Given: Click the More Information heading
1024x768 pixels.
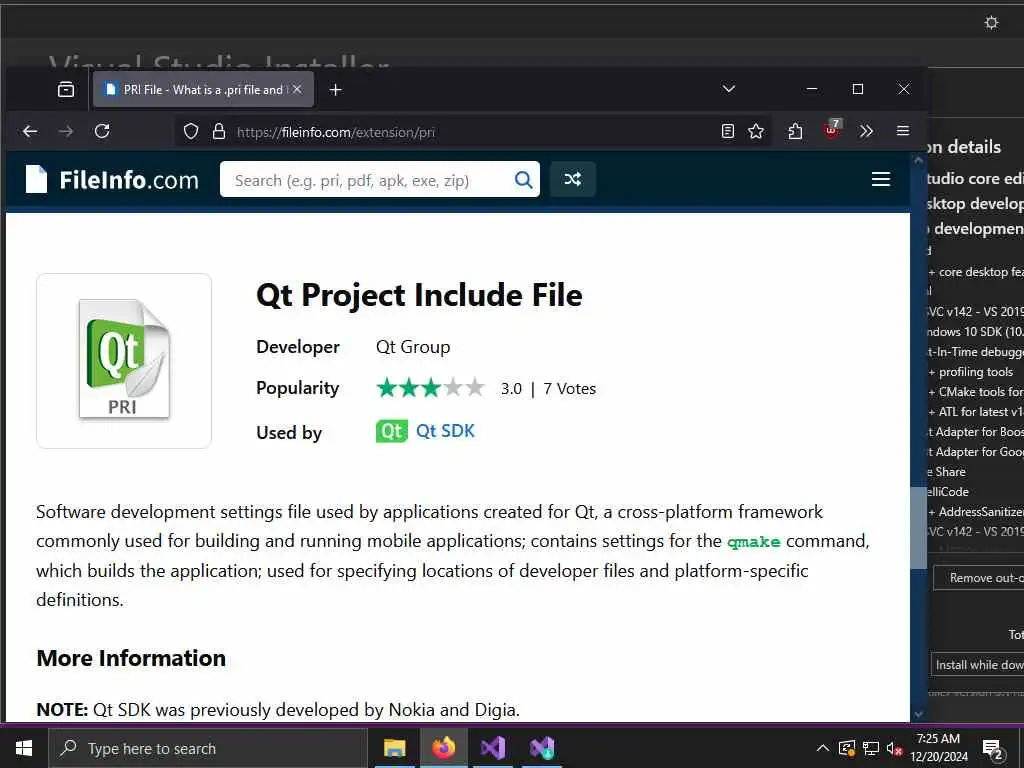Looking at the screenshot, I should (x=131, y=658).
